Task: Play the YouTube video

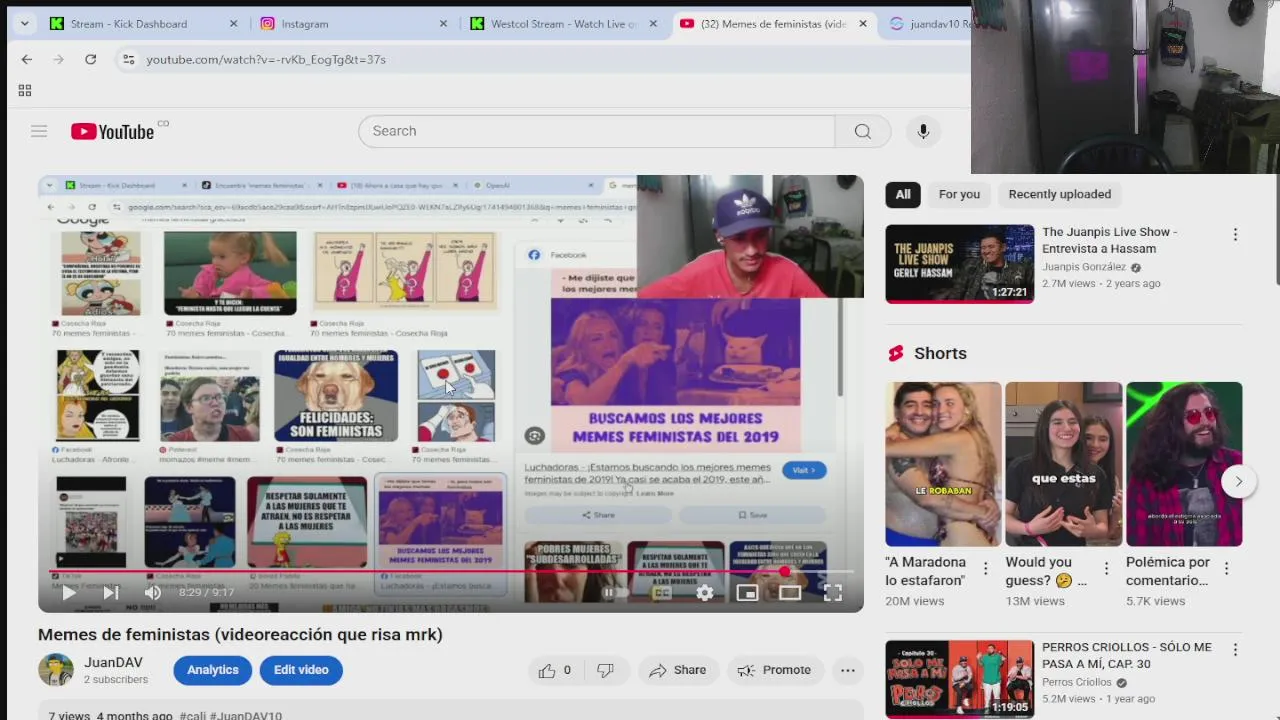Action: (69, 592)
